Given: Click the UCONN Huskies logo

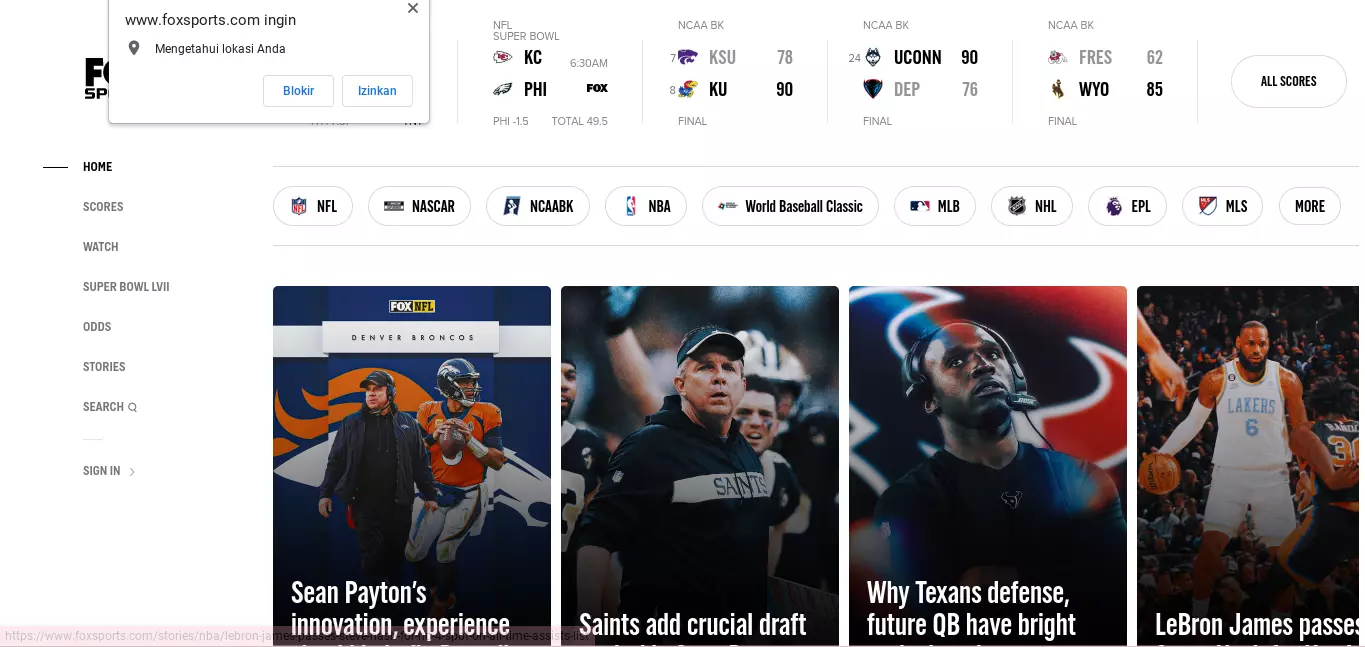Looking at the screenshot, I should pyautogui.click(x=873, y=57).
